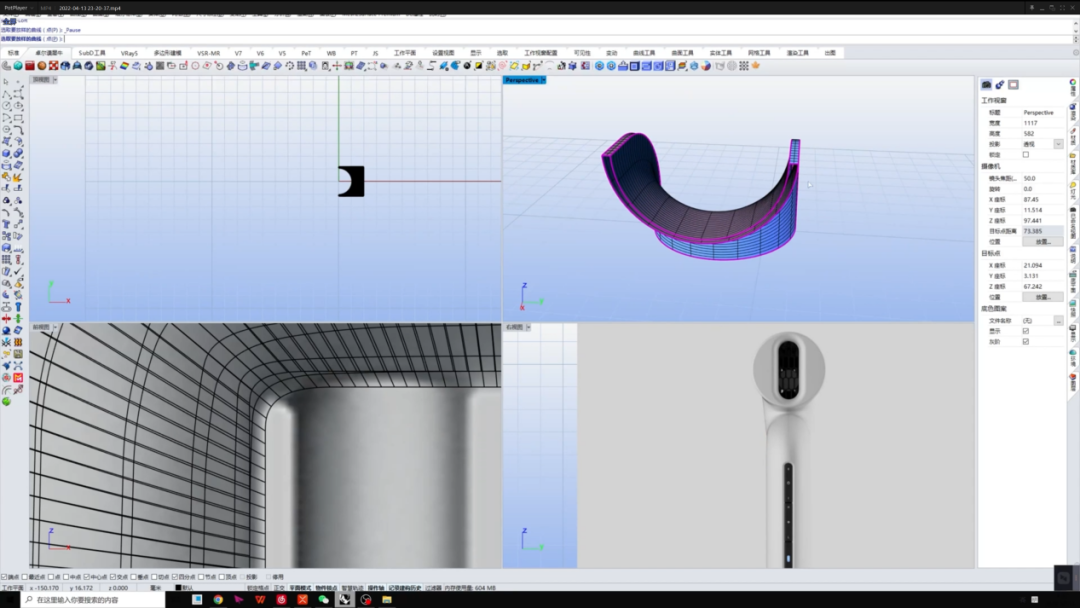Click the black layer color swatch in status bar
1080x608 pixels.
pos(178,588)
